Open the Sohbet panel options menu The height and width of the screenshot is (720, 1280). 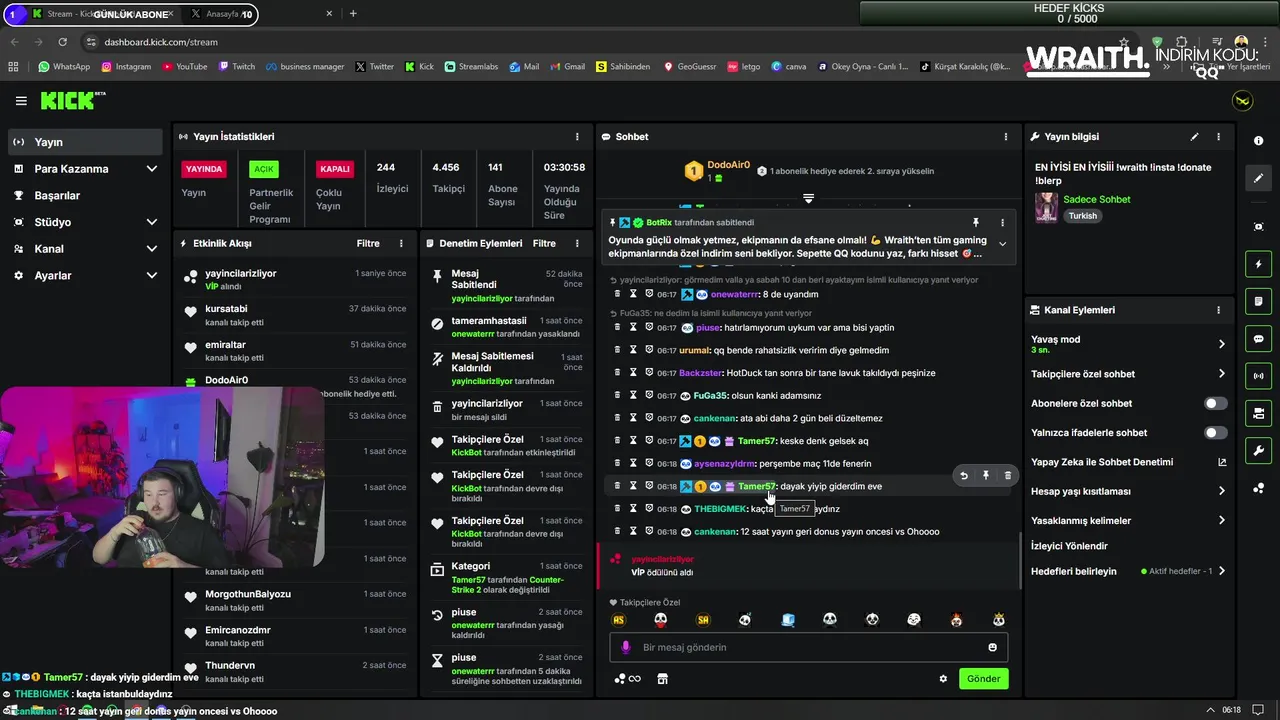1006,136
